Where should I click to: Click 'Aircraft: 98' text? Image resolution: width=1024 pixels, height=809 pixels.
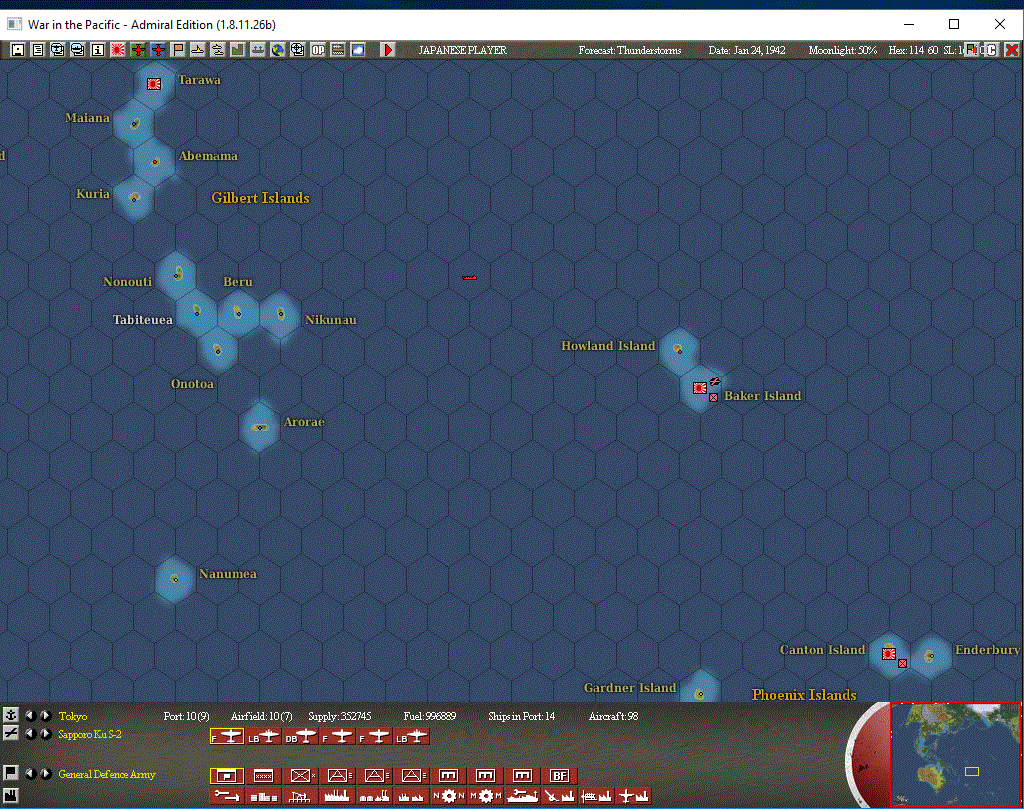click(613, 716)
